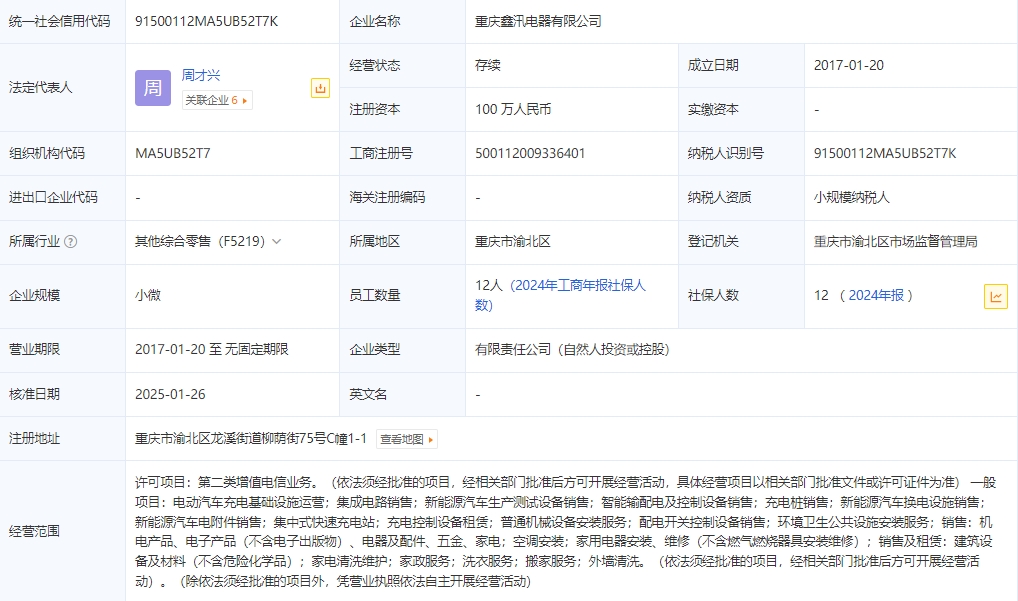Select the unified credit code 91500112MA5UB52T7K
This screenshot has width=1018, height=601.
point(206,21)
